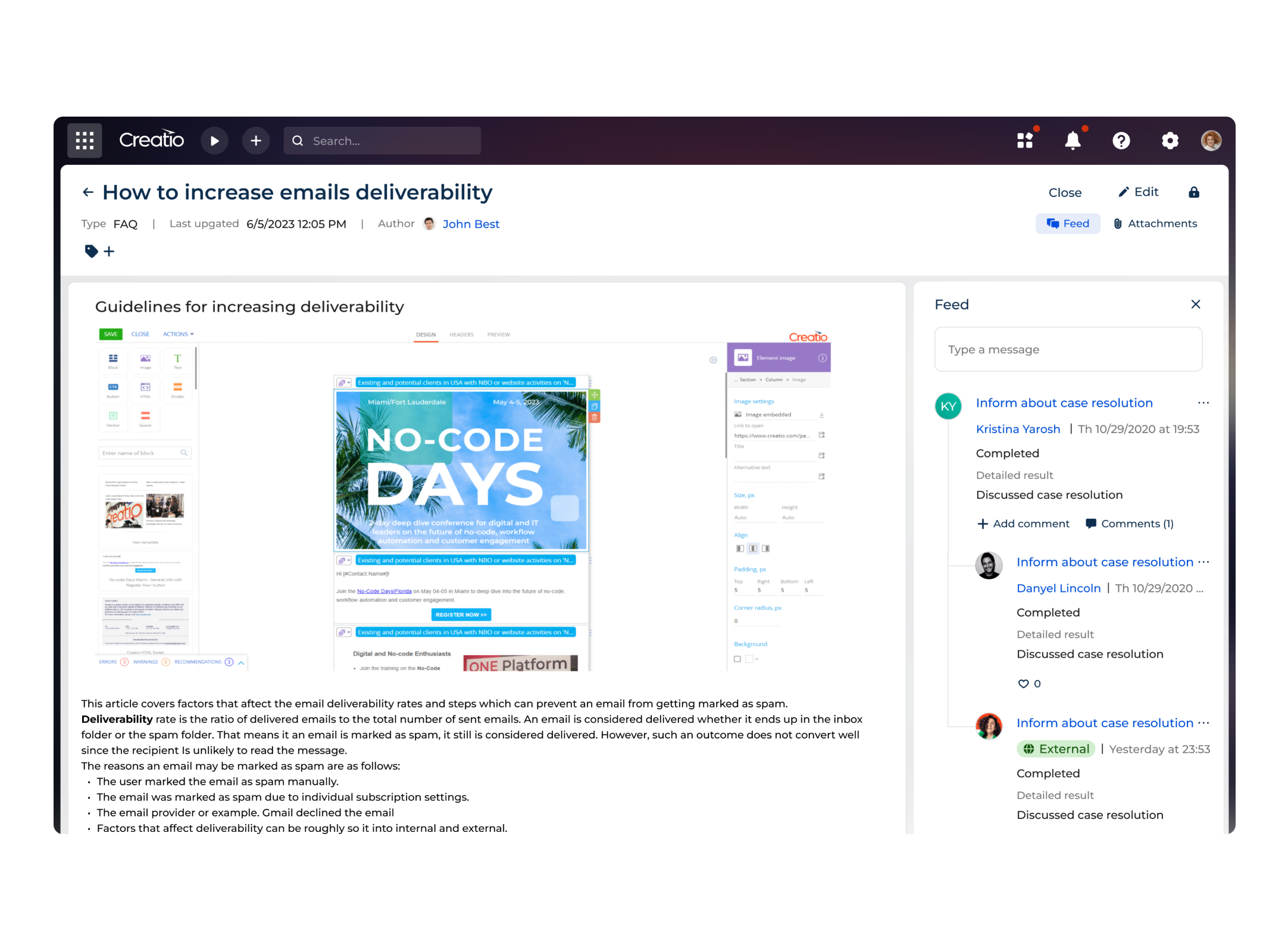This screenshot has height=952, width=1288.
Task: Click the notification bell icon
Action: pyautogui.click(x=1074, y=140)
